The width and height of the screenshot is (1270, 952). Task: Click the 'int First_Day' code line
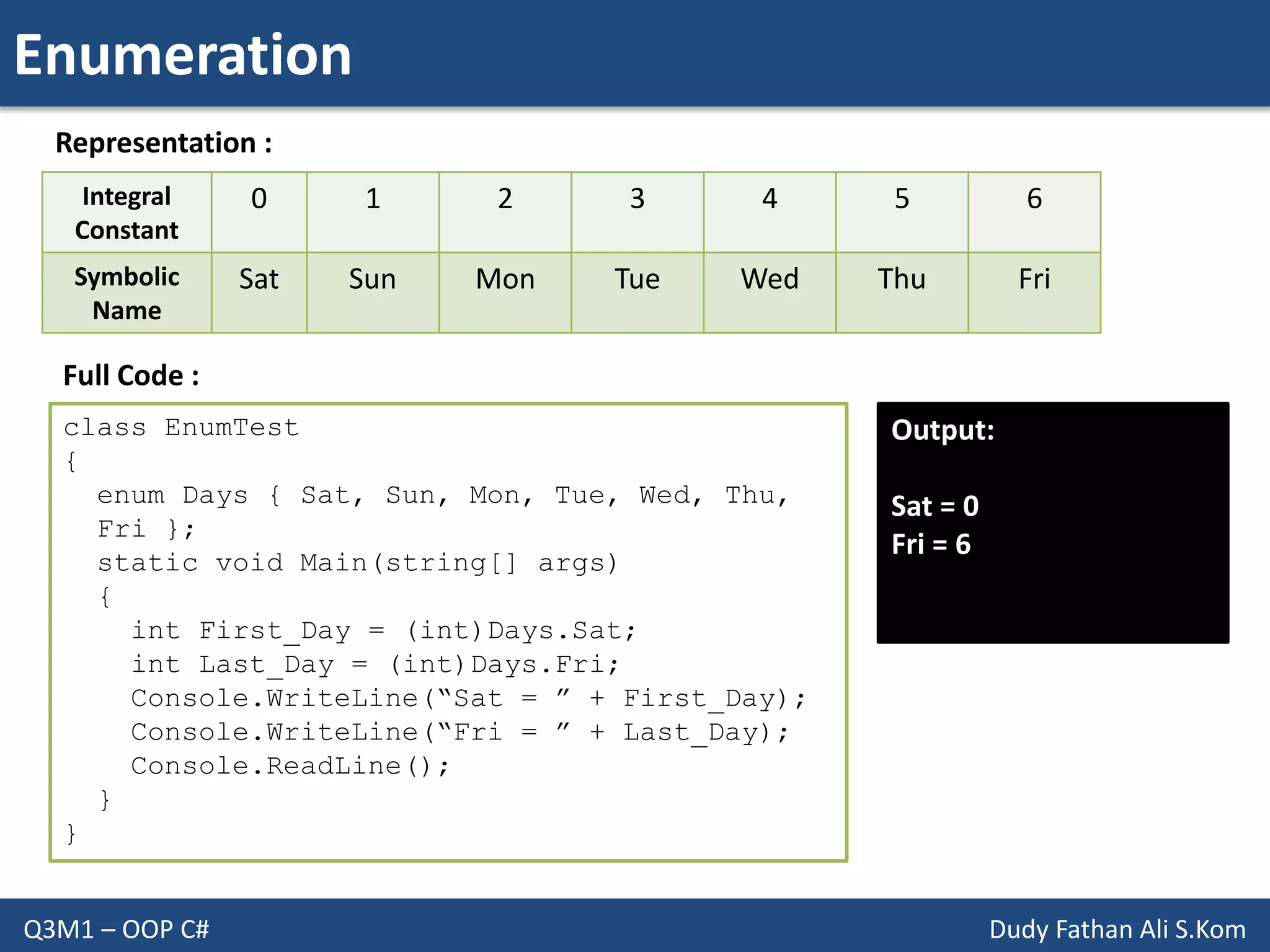click(384, 631)
